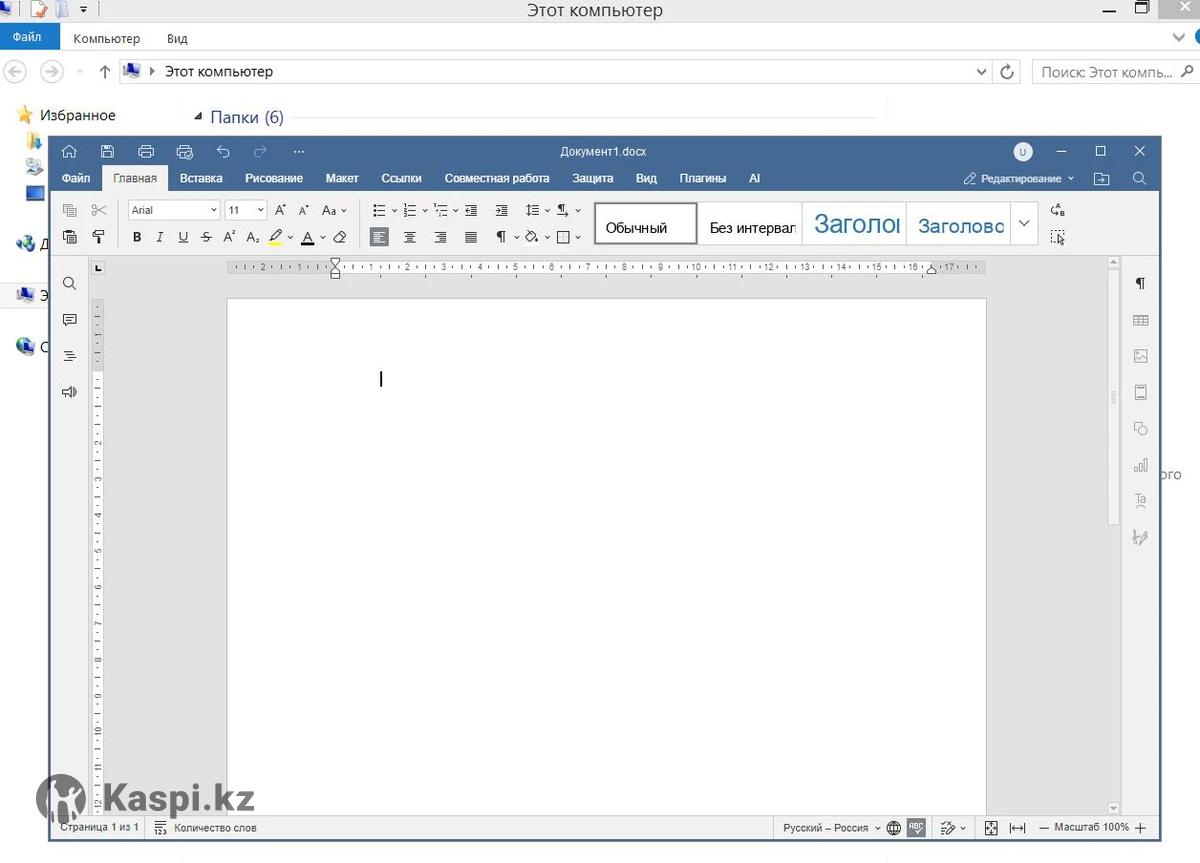
Task: Open the Макет tab
Action: (342, 178)
